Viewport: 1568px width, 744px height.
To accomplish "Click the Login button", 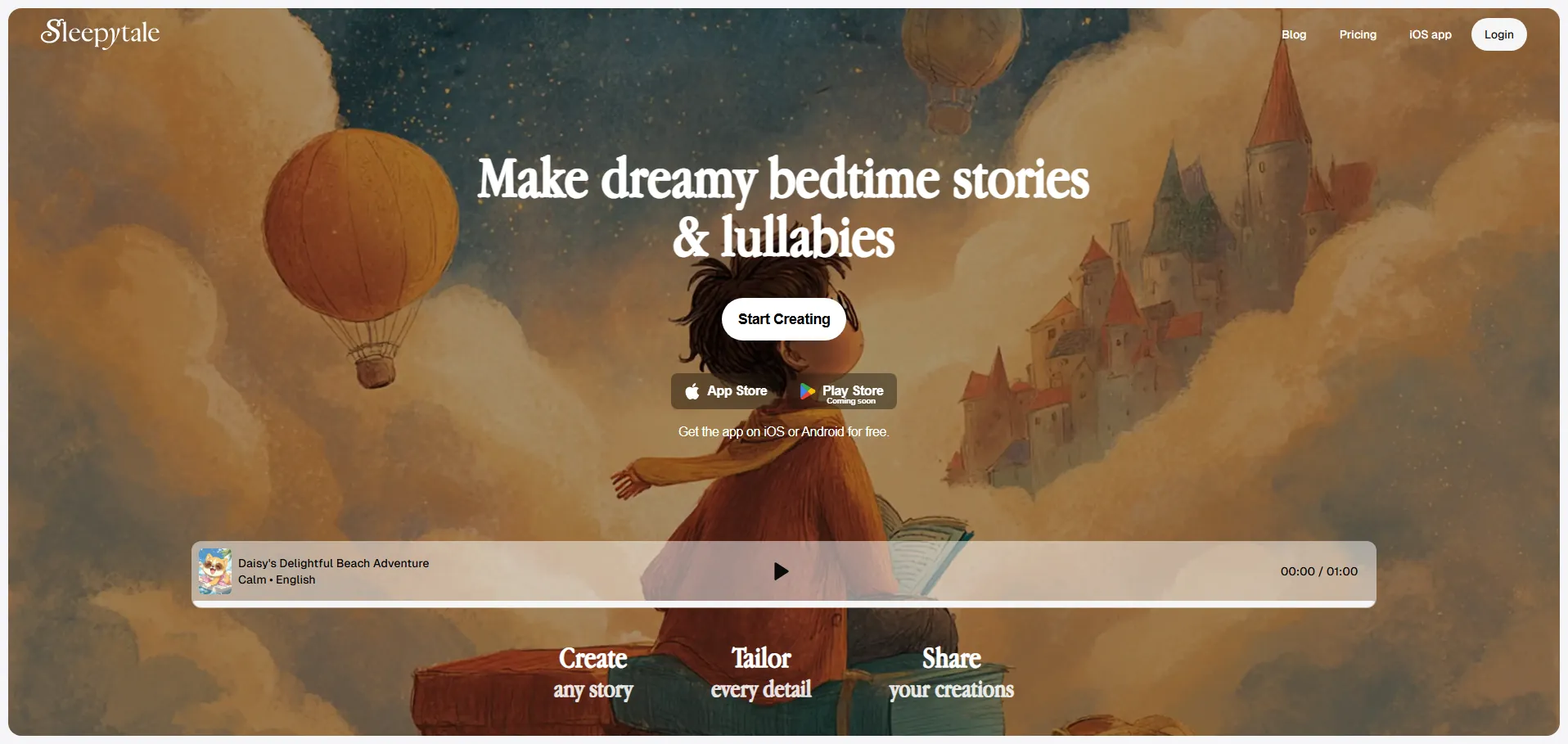I will pyautogui.click(x=1498, y=34).
